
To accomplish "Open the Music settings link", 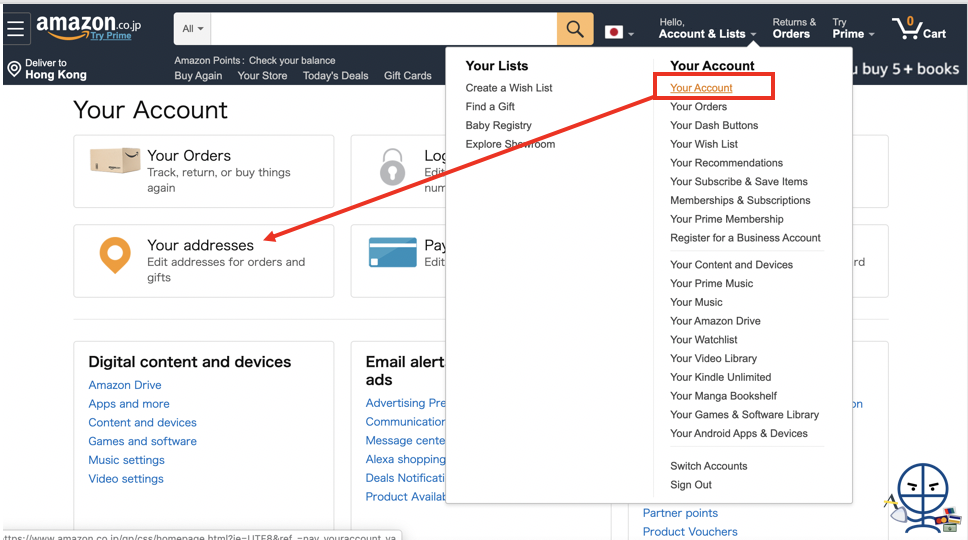I will [x=126, y=460].
